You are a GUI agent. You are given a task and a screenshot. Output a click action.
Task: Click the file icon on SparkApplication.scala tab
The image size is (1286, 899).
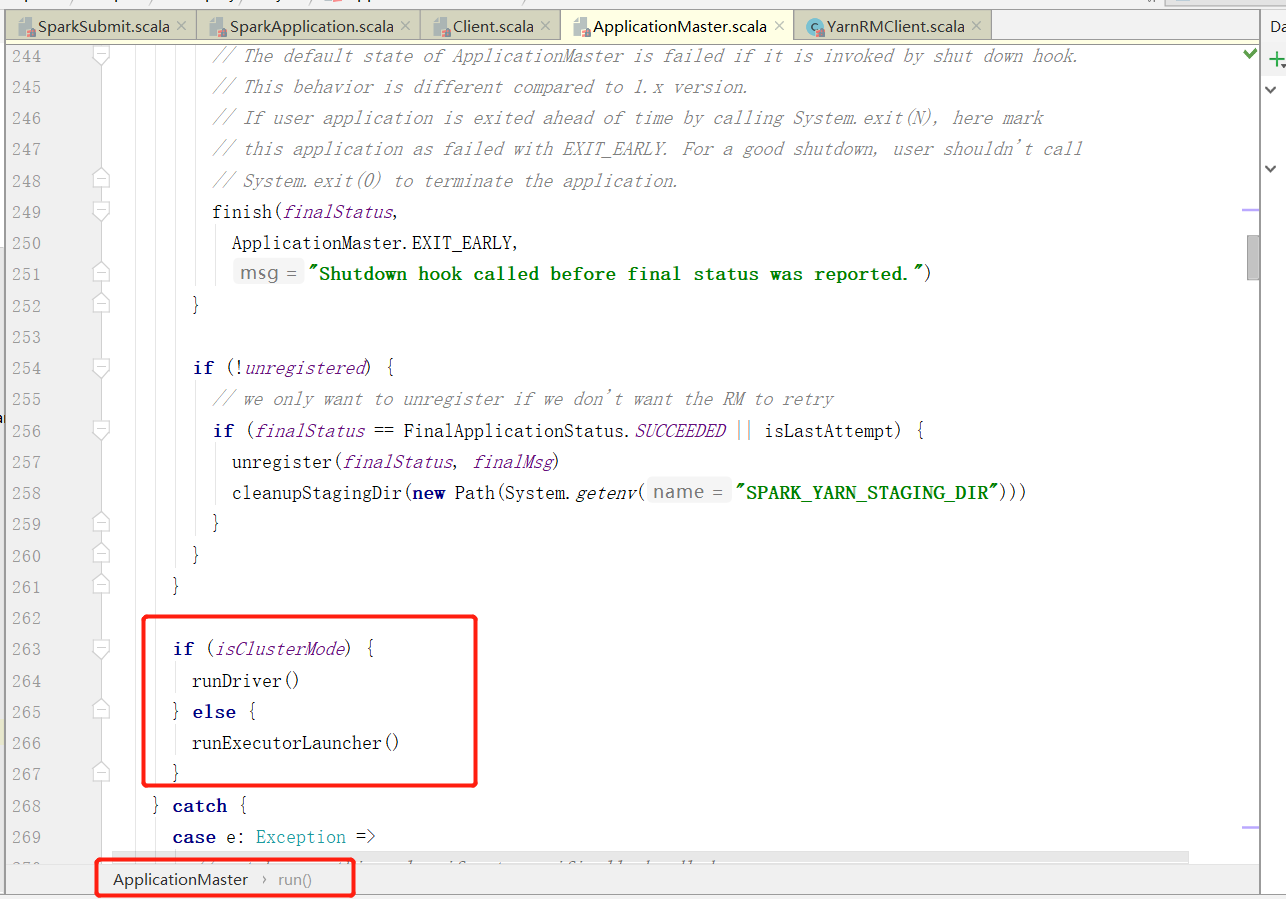click(218, 26)
